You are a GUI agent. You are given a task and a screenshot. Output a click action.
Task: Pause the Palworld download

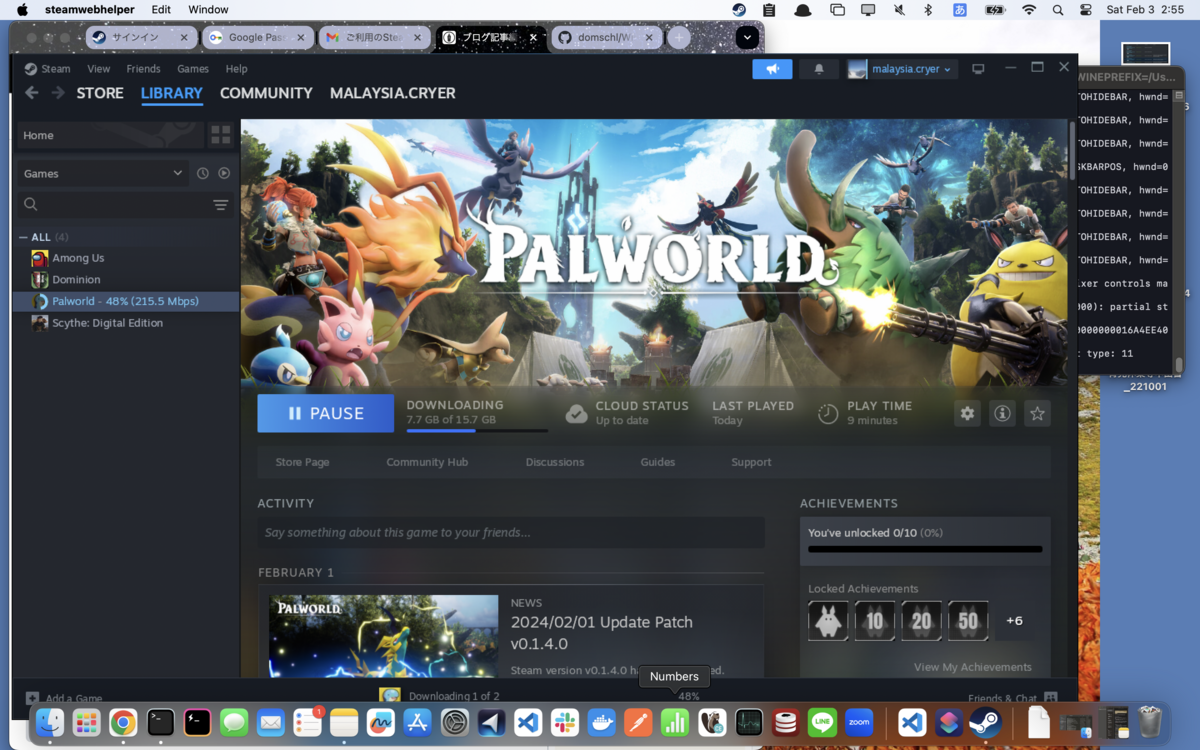pos(326,413)
